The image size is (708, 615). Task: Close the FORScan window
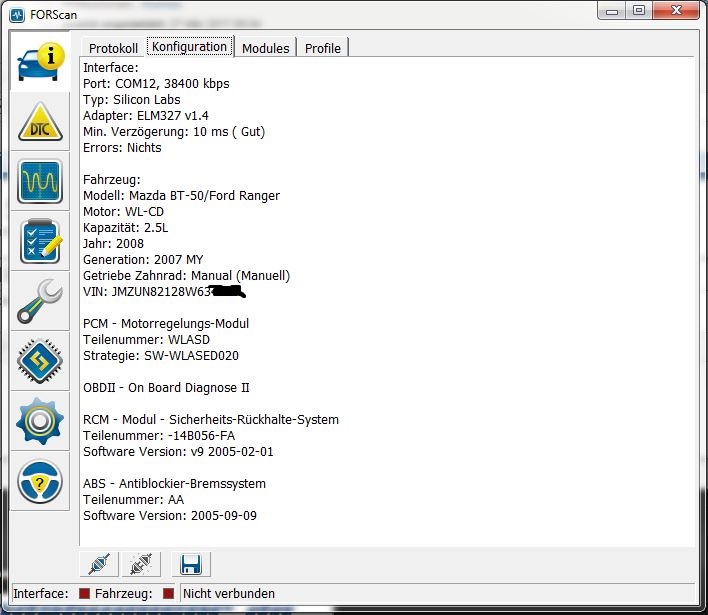[x=676, y=11]
